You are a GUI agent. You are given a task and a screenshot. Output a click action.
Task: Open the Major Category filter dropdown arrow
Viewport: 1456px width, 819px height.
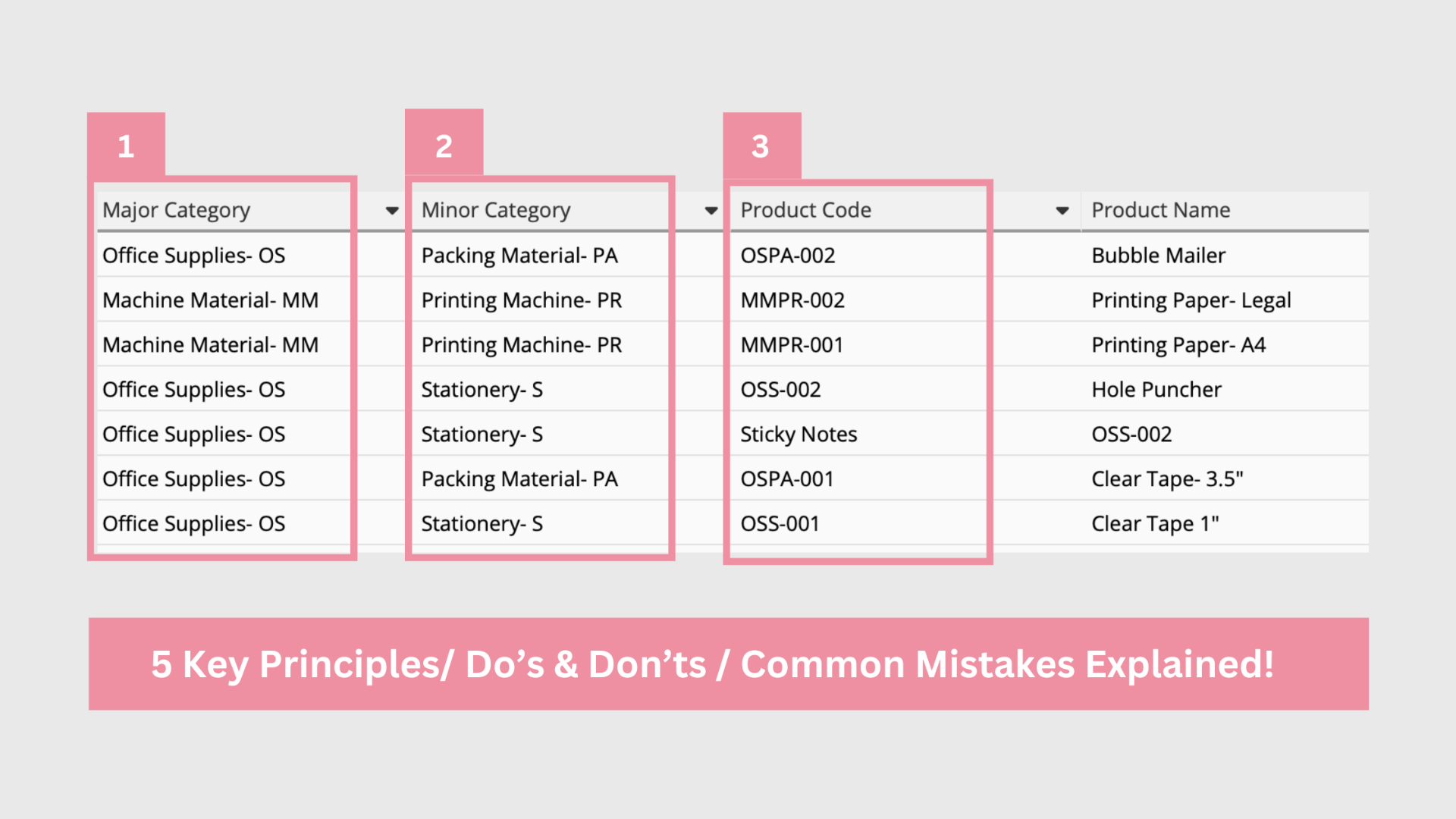pyautogui.click(x=391, y=211)
